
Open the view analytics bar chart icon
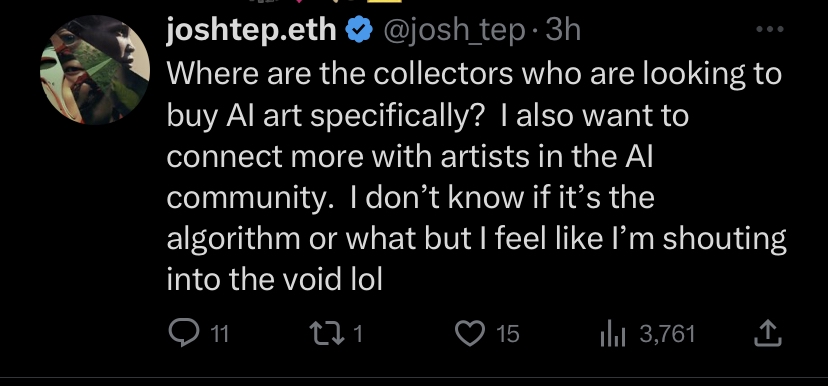[x=613, y=334]
